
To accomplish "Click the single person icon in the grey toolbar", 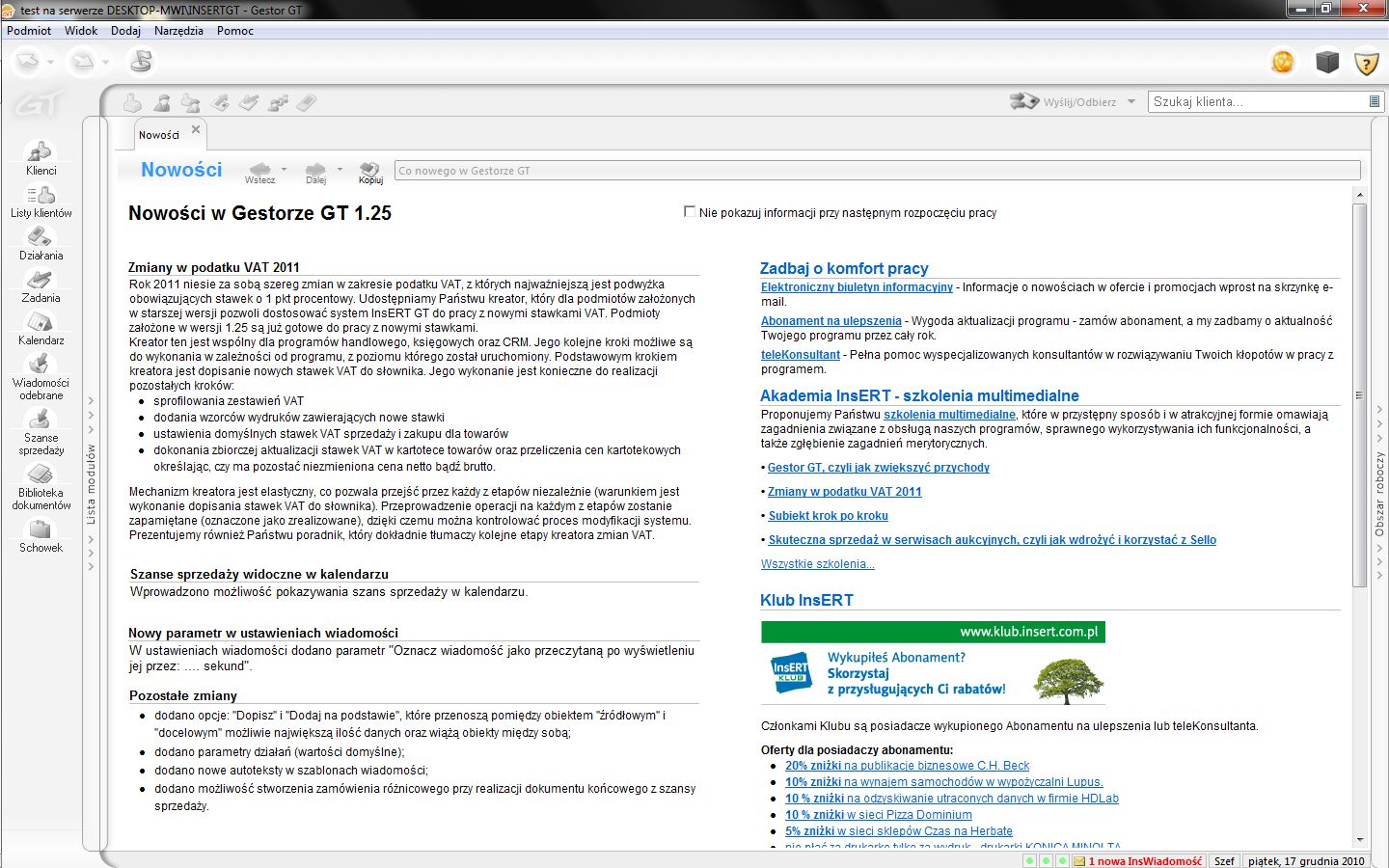I will pos(162,102).
